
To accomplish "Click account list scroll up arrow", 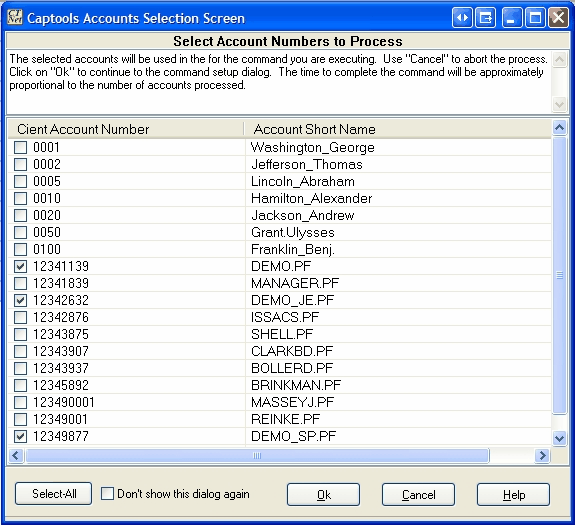I will coord(559,128).
